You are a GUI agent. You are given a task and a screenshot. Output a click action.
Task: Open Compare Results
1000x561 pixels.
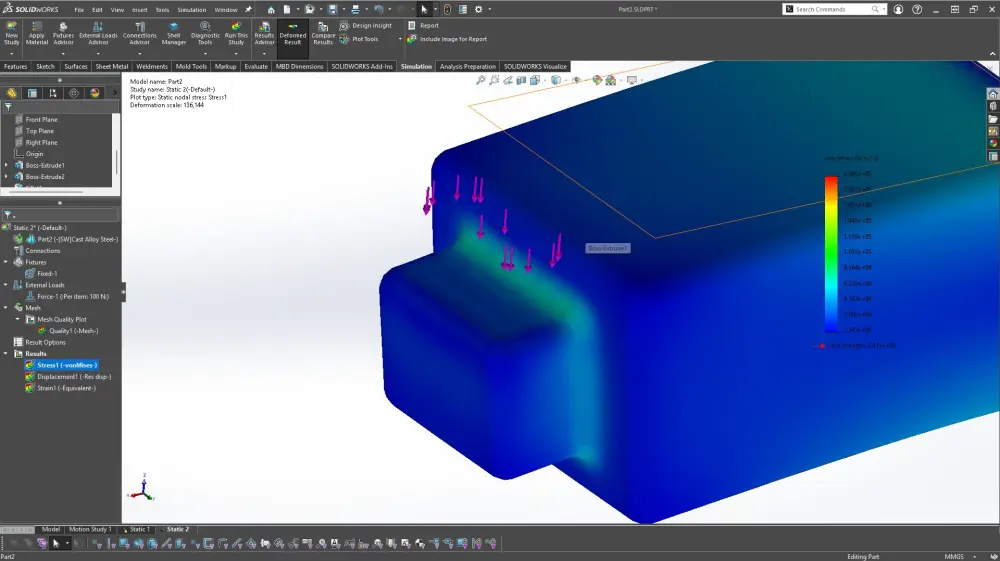click(x=323, y=33)
